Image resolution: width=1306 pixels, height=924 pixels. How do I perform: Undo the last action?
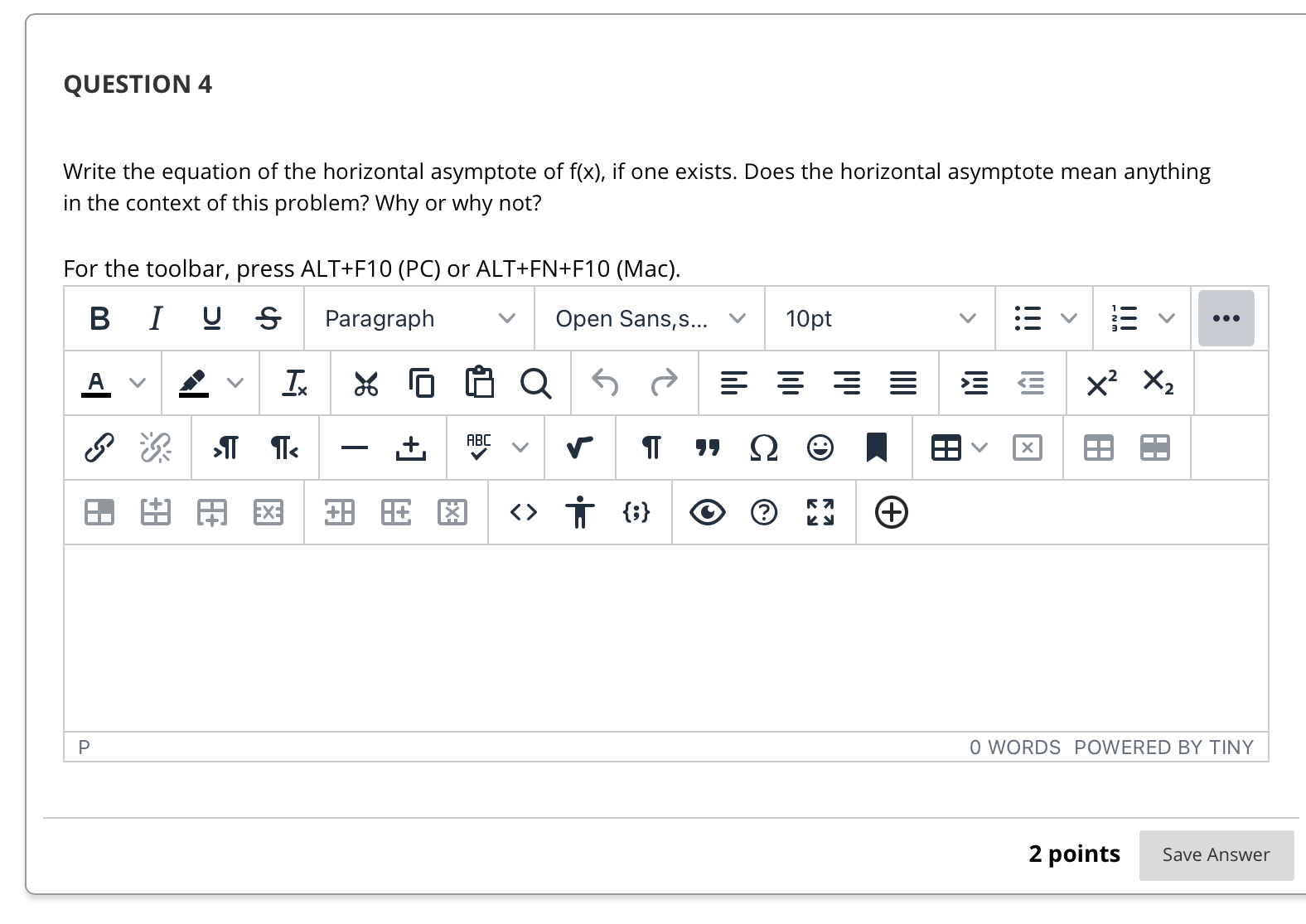607,383
